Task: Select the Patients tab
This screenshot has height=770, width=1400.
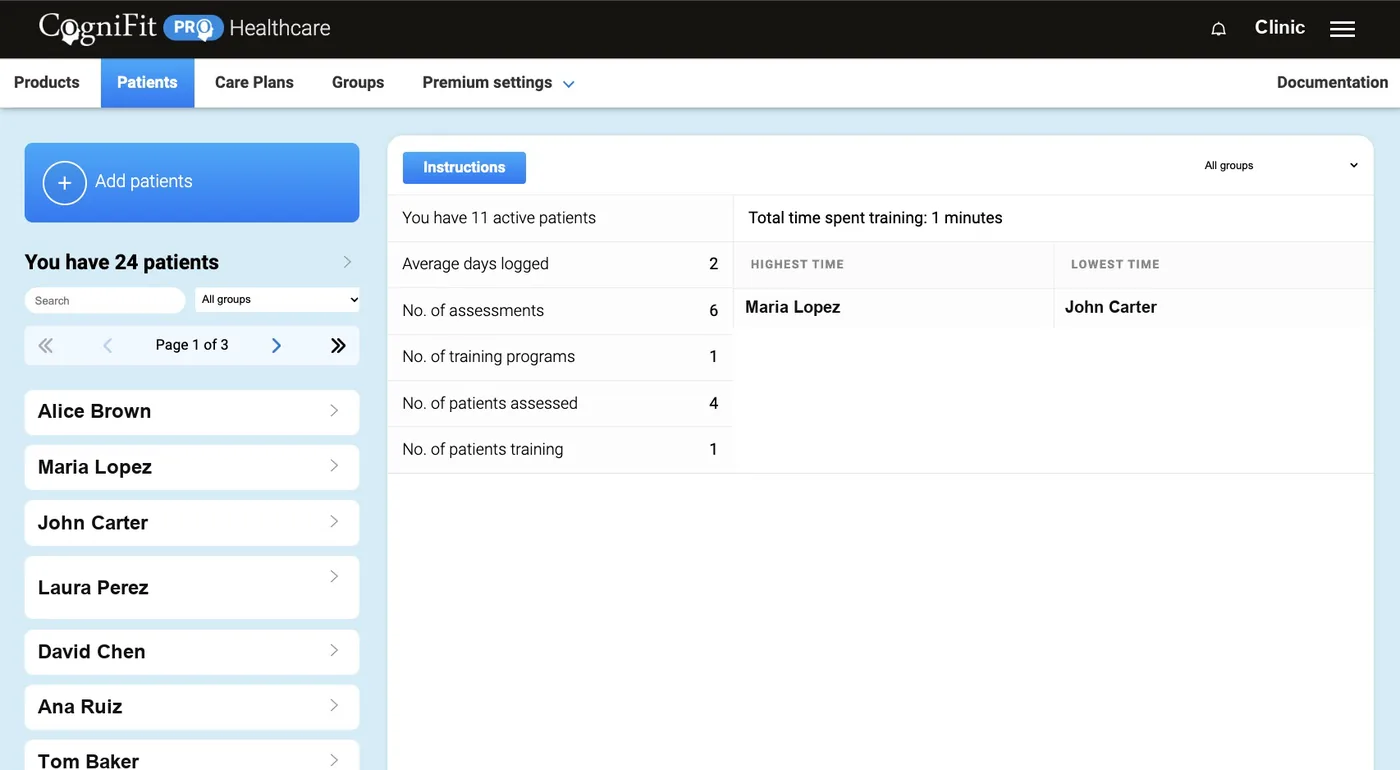Action: [147, 83]
